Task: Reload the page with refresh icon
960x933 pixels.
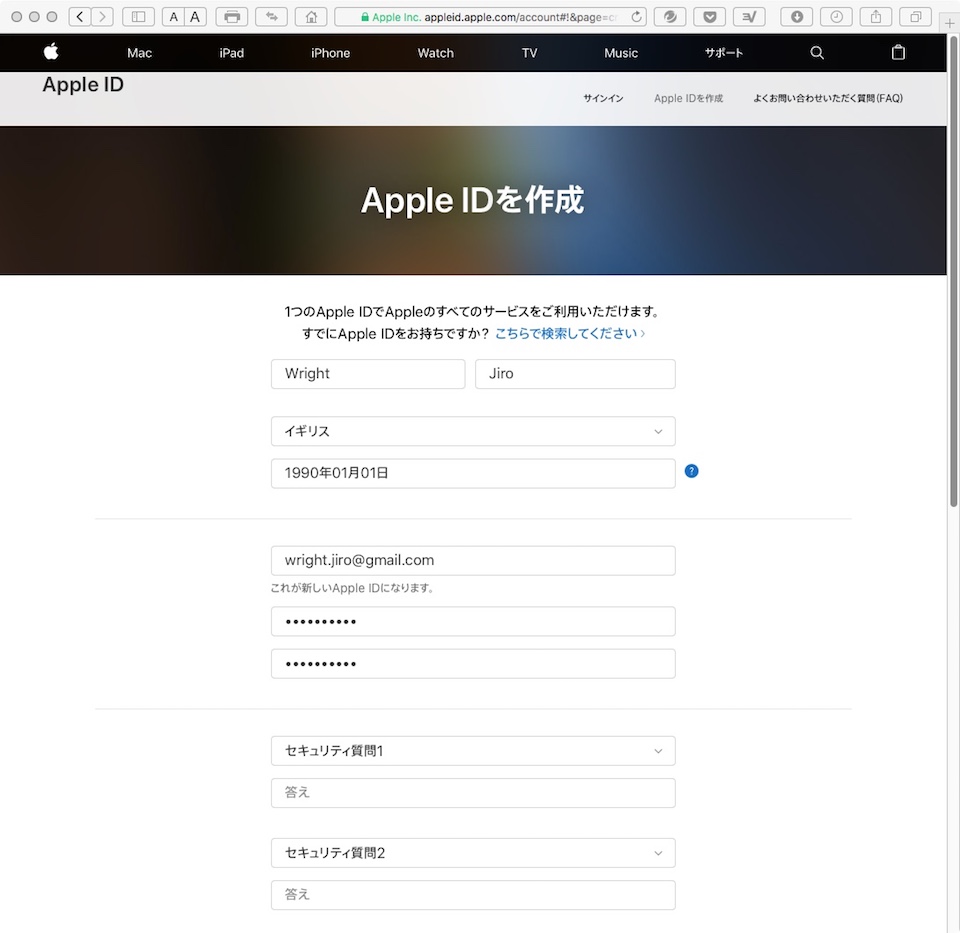Action: coord(637,17)
